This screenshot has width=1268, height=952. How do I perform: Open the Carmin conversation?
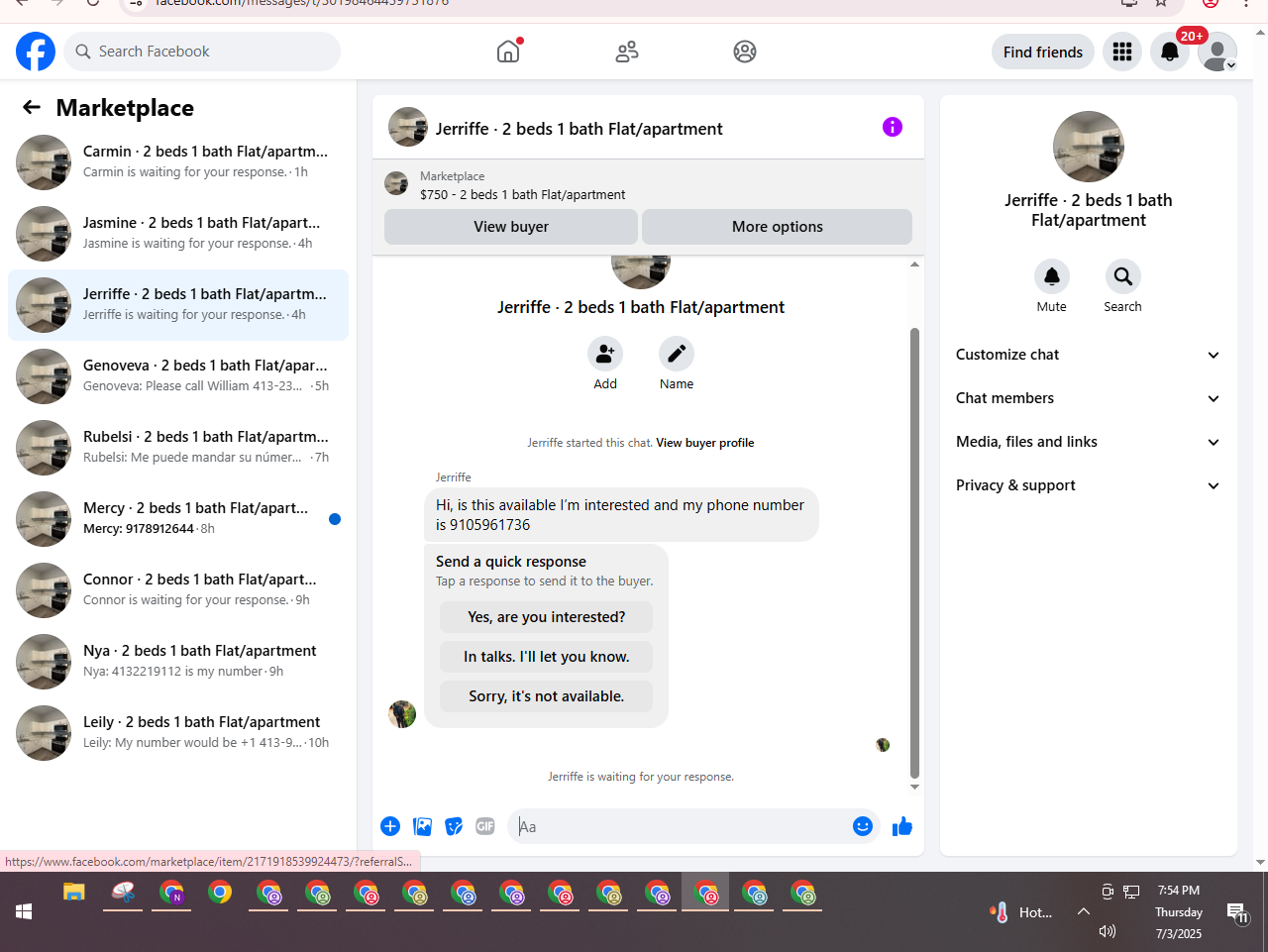coord(178,162)
